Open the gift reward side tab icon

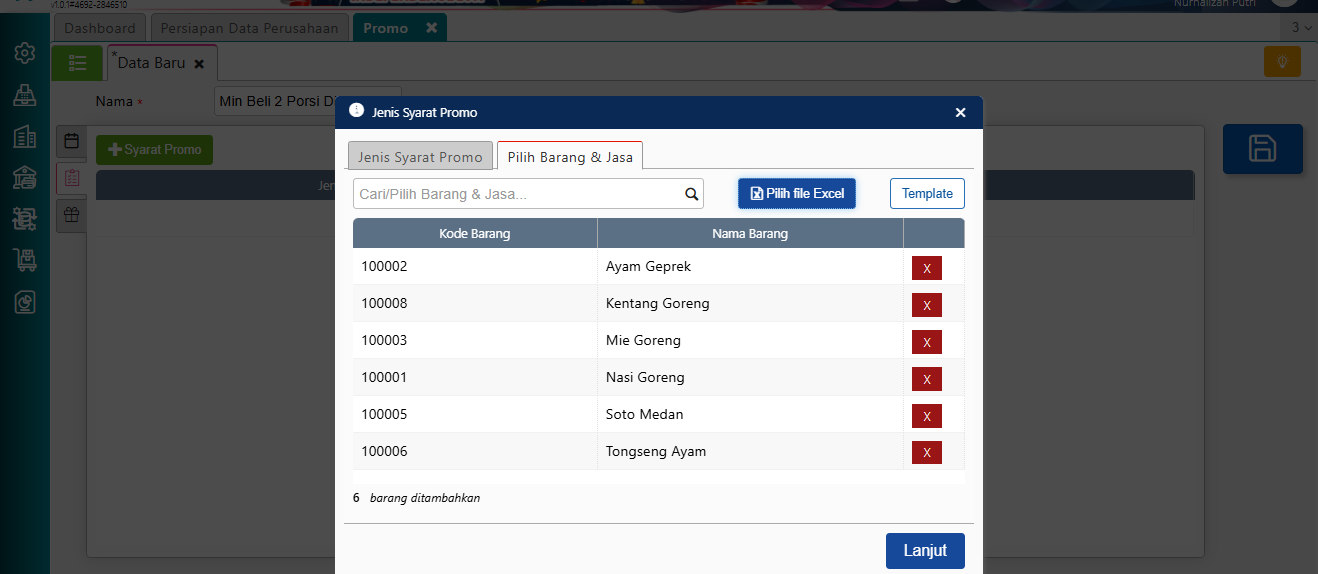[x=72, y=214]
